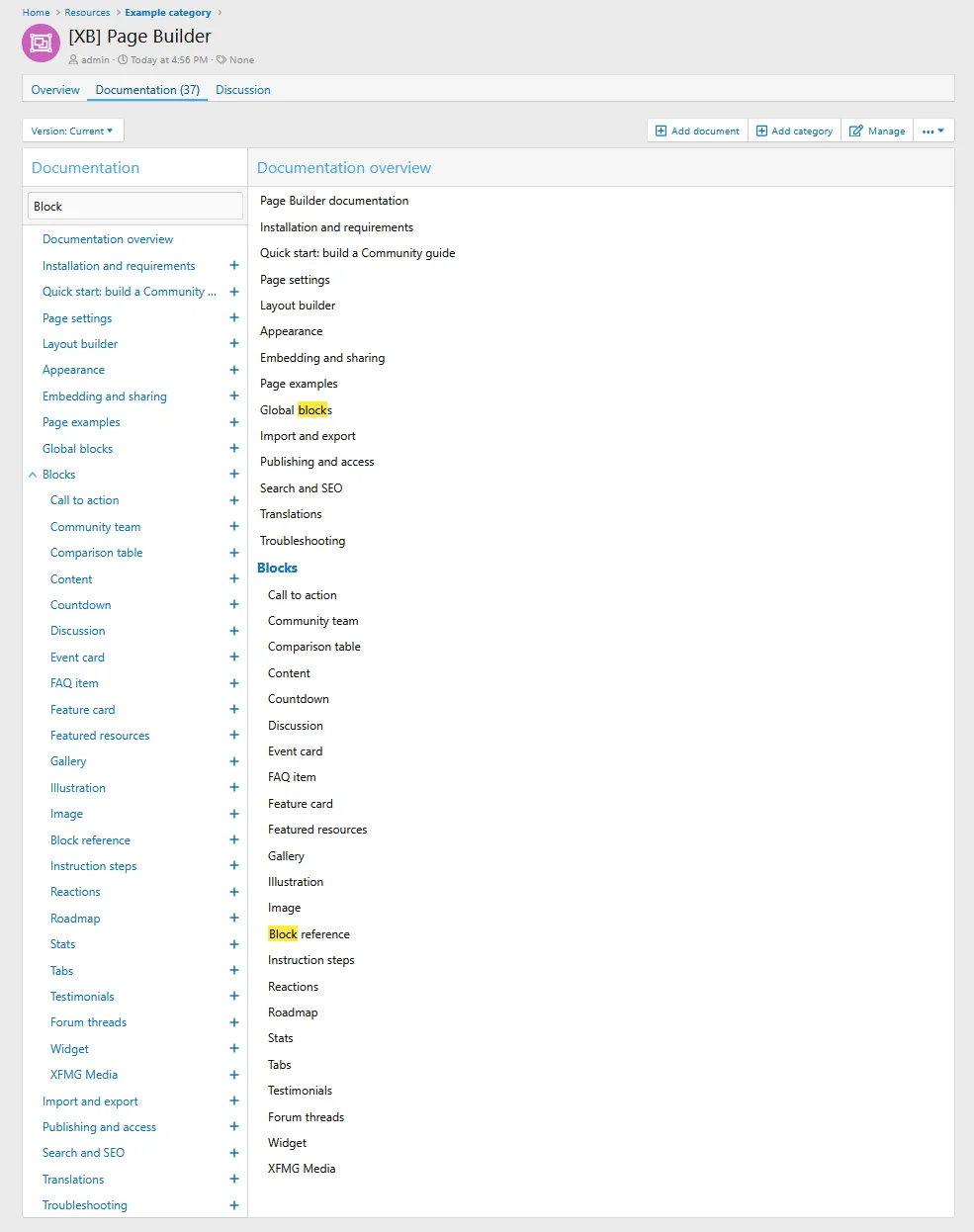This screenshot has height=1232, width=974.
Task: Open Example category breadcrumb
Action: click(x=168, y=13)
